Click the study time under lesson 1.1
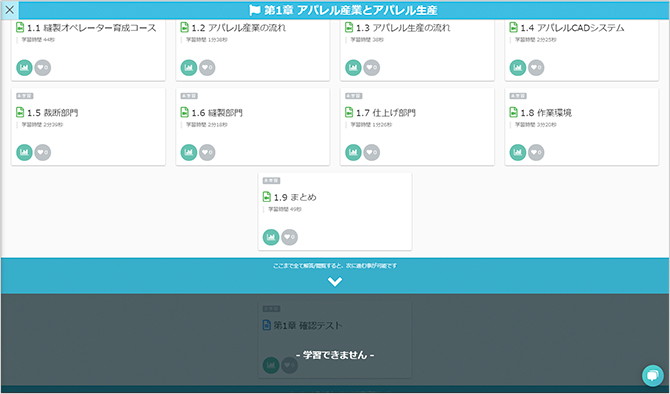This screenshot has height=394, width=670. (x=38, y=40)
